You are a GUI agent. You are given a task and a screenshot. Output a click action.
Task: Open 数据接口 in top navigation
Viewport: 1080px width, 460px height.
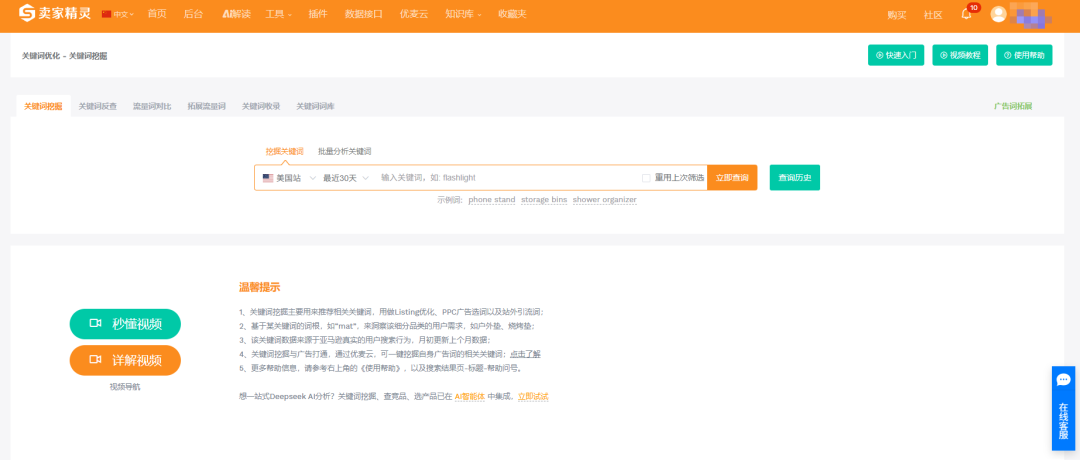(364, 14)
